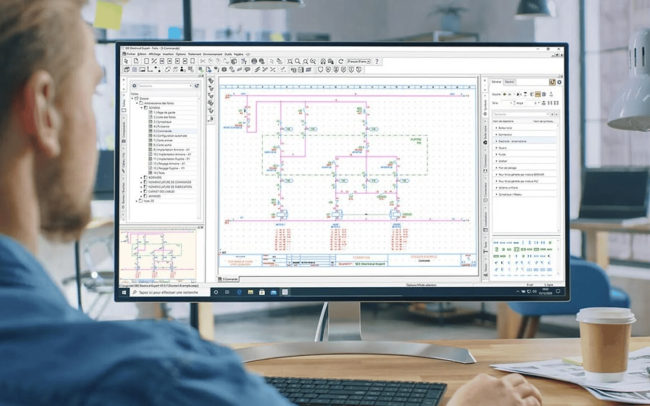This screenshot has height=406, width=650.
Task: Switch to the '5 Commande' sheet tab
Action: (230, 279)
